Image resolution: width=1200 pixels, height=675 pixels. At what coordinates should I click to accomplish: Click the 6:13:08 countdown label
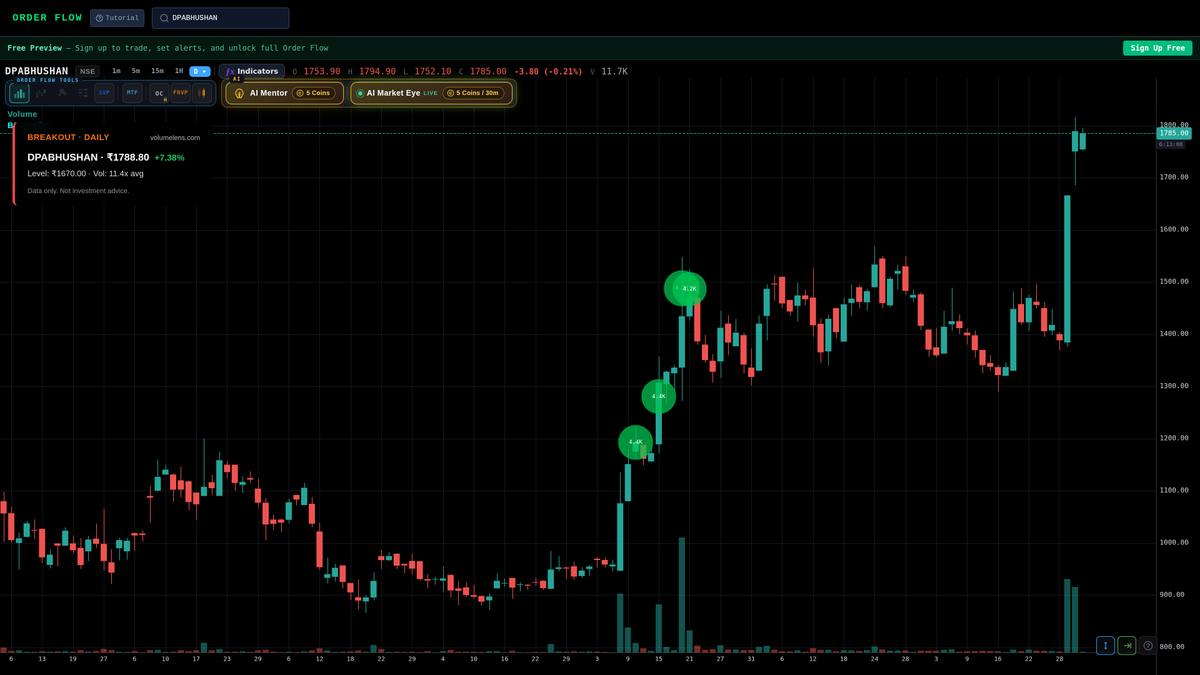tap(1170, 144)
